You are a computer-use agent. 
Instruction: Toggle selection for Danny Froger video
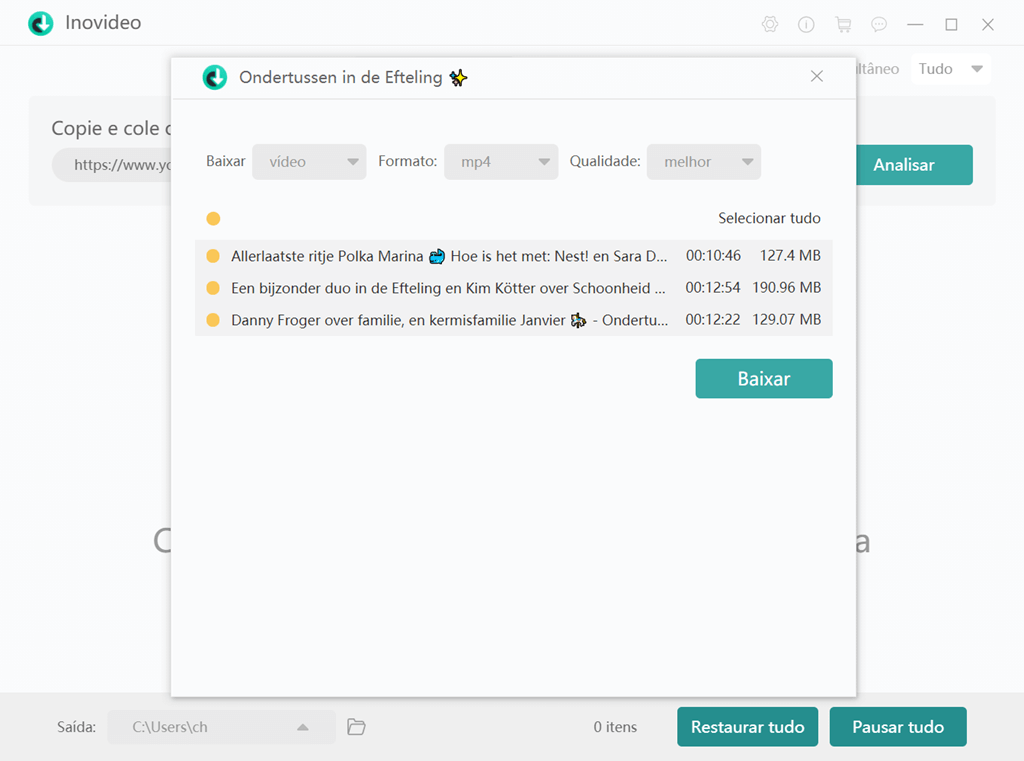click(x=213, y=320)
